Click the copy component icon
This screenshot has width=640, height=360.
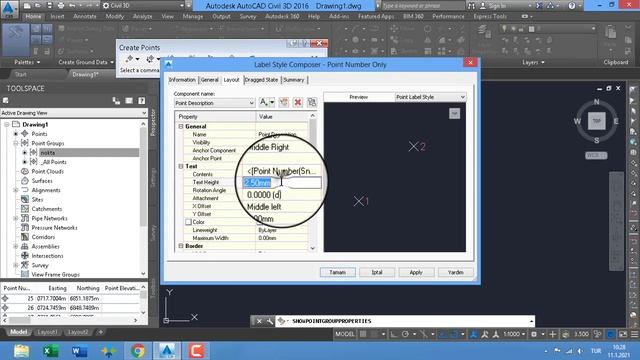tap(284, 102)
